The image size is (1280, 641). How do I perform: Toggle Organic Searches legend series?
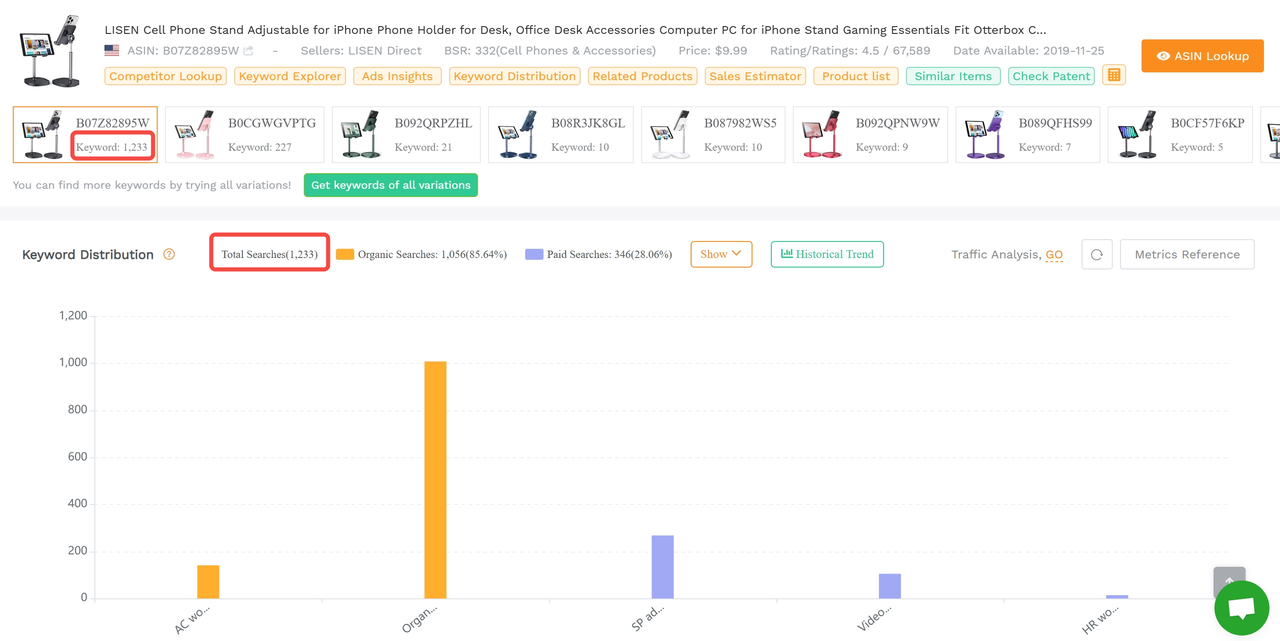pos(421,254)
